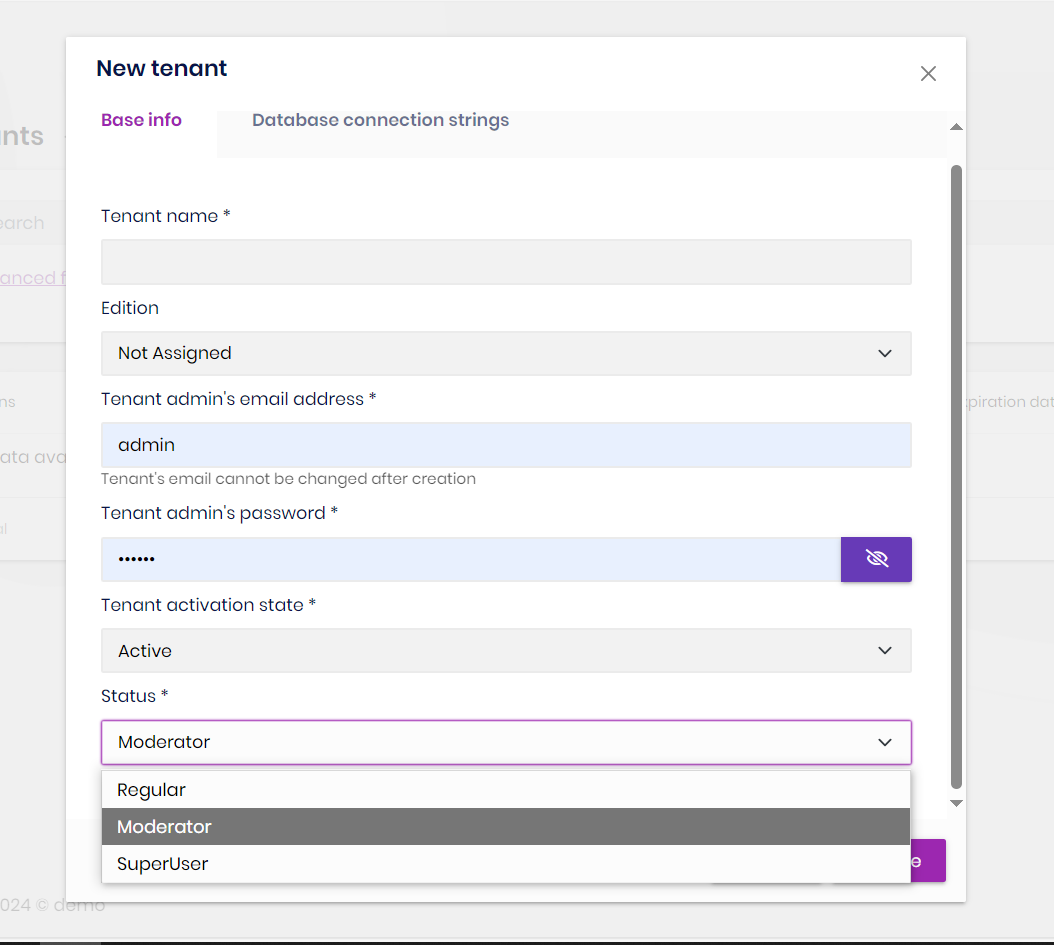
Task: Click the scrollbar down arrow in dialog
Action: click(956, 803)
